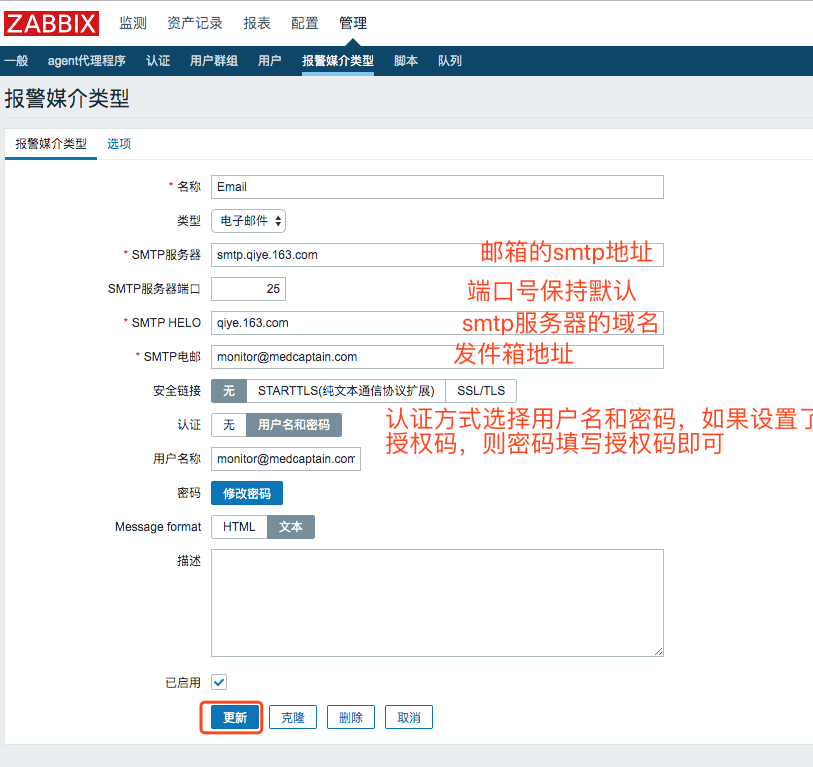Image resolution: width=813 pixels, height=767 pixels.
Task: Go to the 用户 submenu
Action: [x=270, y=61]
